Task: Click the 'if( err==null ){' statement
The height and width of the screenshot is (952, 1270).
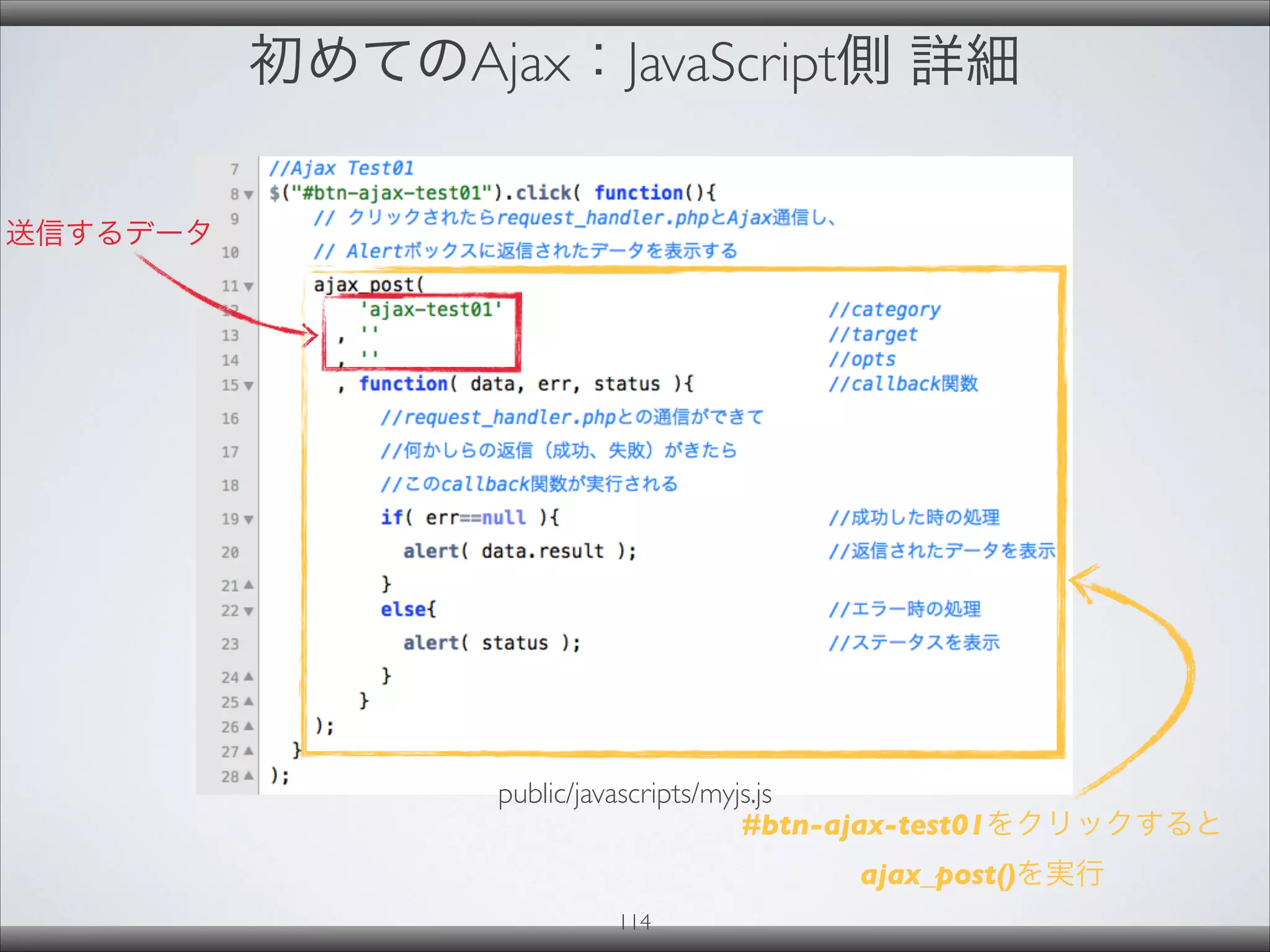Action: pyautogui.click(x=470, y=518)
